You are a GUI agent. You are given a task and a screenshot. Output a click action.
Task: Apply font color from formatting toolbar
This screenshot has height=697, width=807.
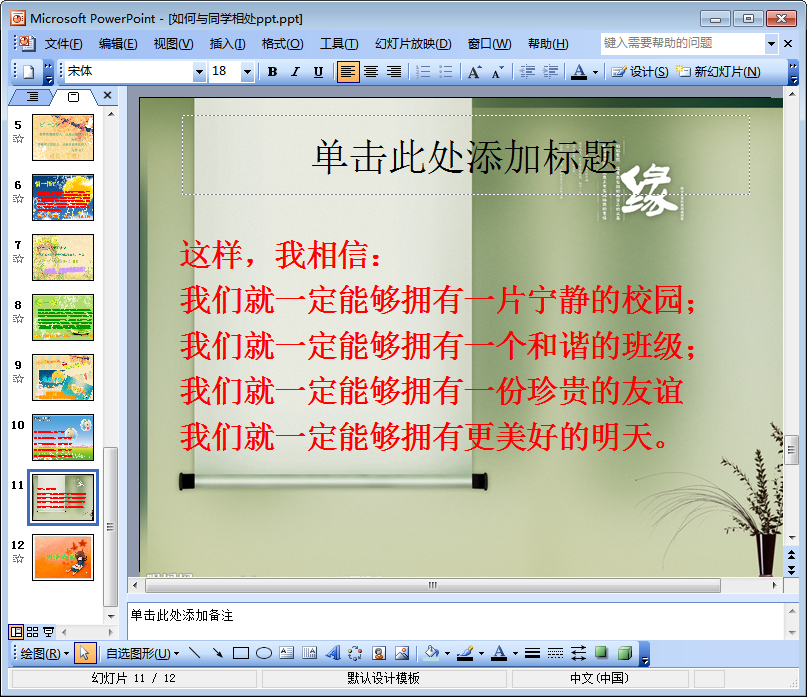click(x=579, y=72)
